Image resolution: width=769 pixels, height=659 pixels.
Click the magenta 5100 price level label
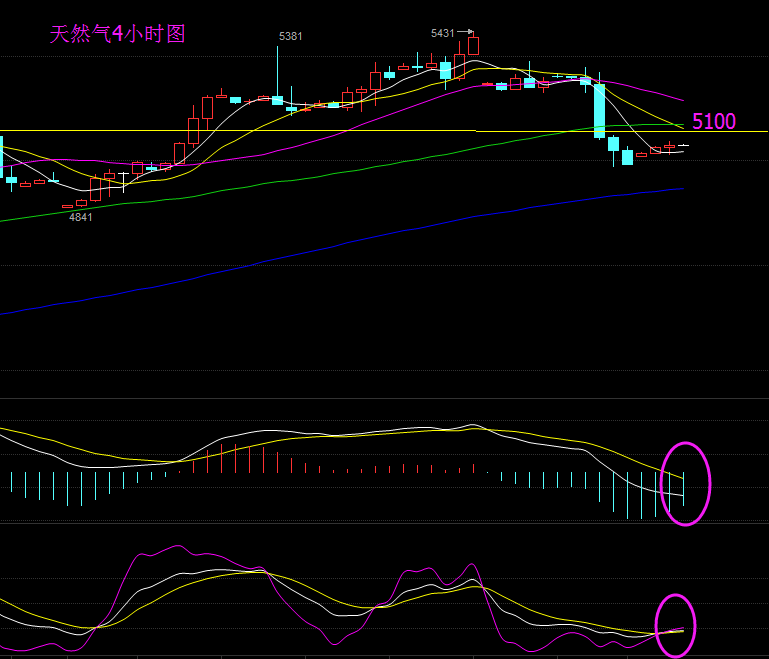click(714, 122)
